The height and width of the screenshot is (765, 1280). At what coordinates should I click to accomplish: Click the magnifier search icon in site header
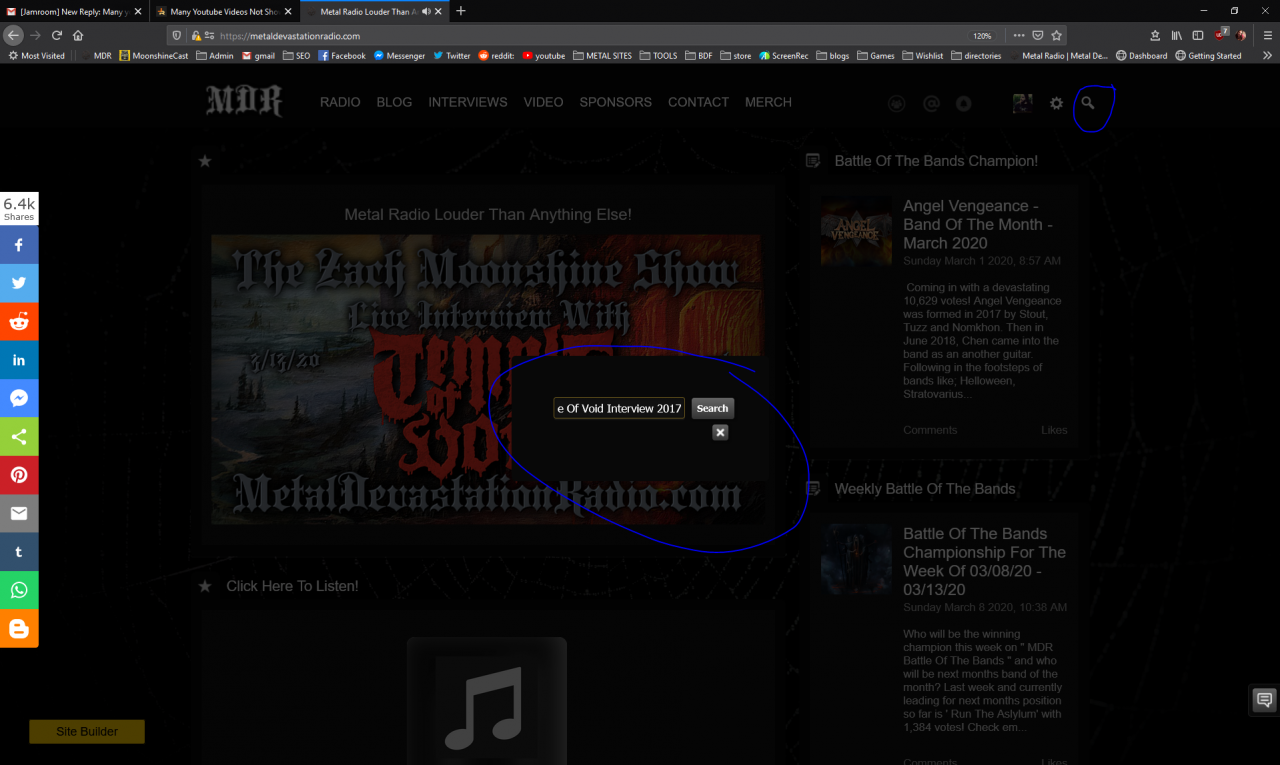(x=1088, y=102)
